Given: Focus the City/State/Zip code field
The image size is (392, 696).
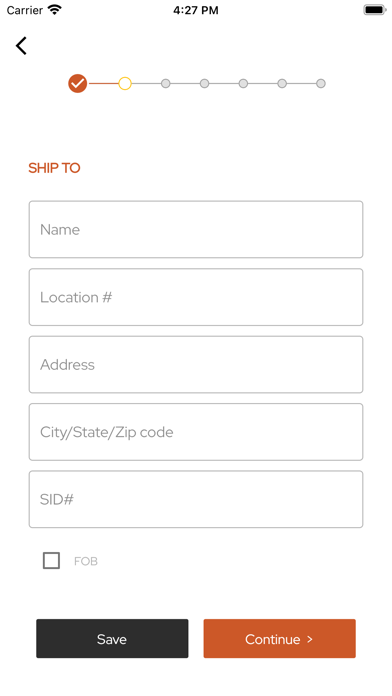Looking at the screenshot, I should pos(196,432).
